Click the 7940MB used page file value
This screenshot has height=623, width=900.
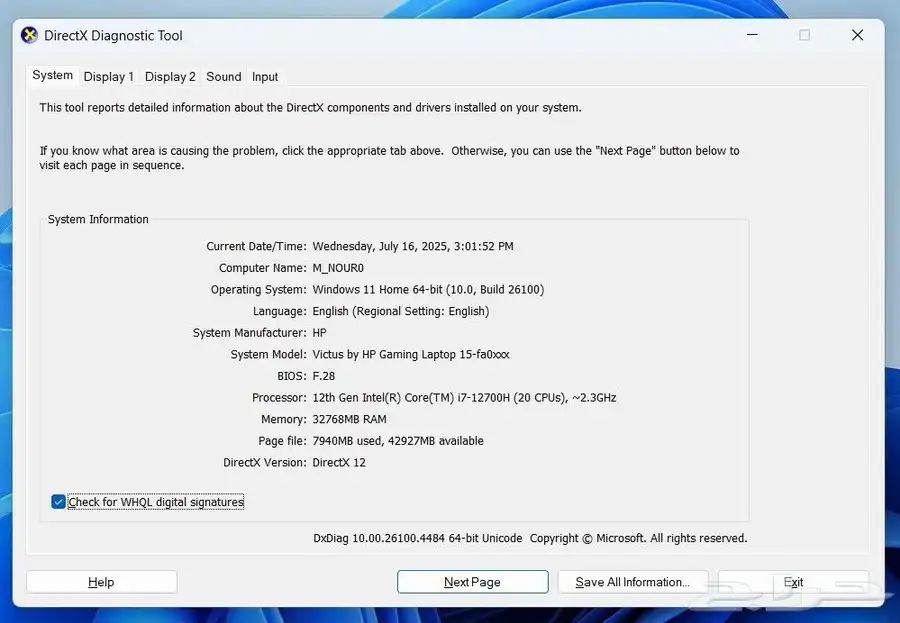coord(398,441)
